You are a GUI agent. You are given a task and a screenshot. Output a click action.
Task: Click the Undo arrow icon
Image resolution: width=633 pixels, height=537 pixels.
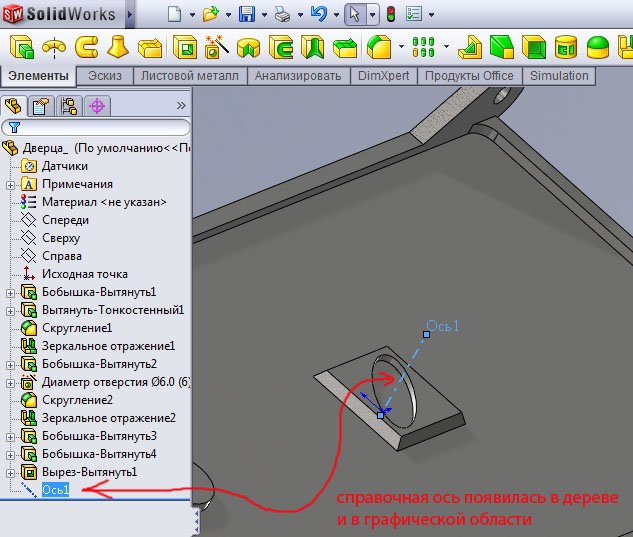coord(318,15)
